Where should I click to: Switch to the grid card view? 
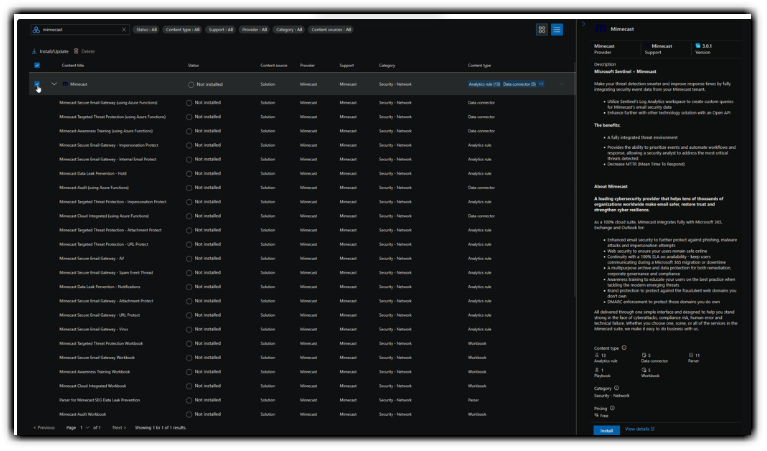pyautogui.click(x=542, y=30)
